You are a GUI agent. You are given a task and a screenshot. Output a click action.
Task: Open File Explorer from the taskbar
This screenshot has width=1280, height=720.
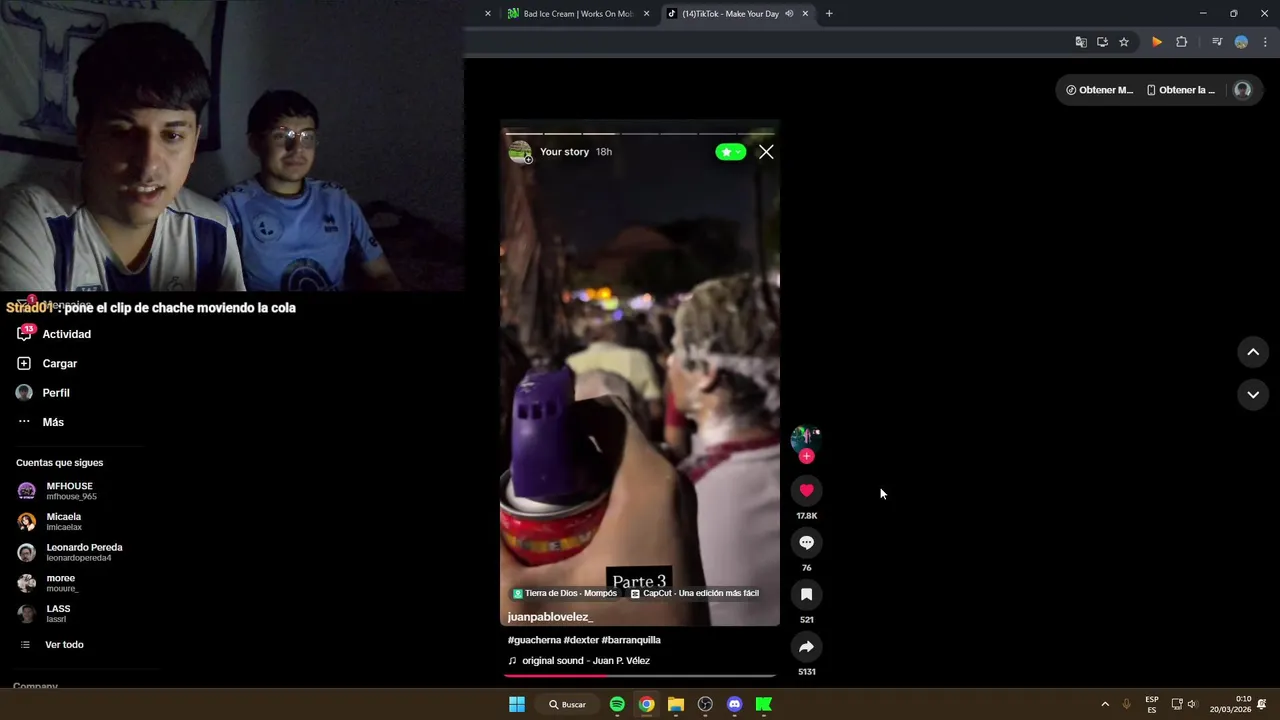point(676,704)
